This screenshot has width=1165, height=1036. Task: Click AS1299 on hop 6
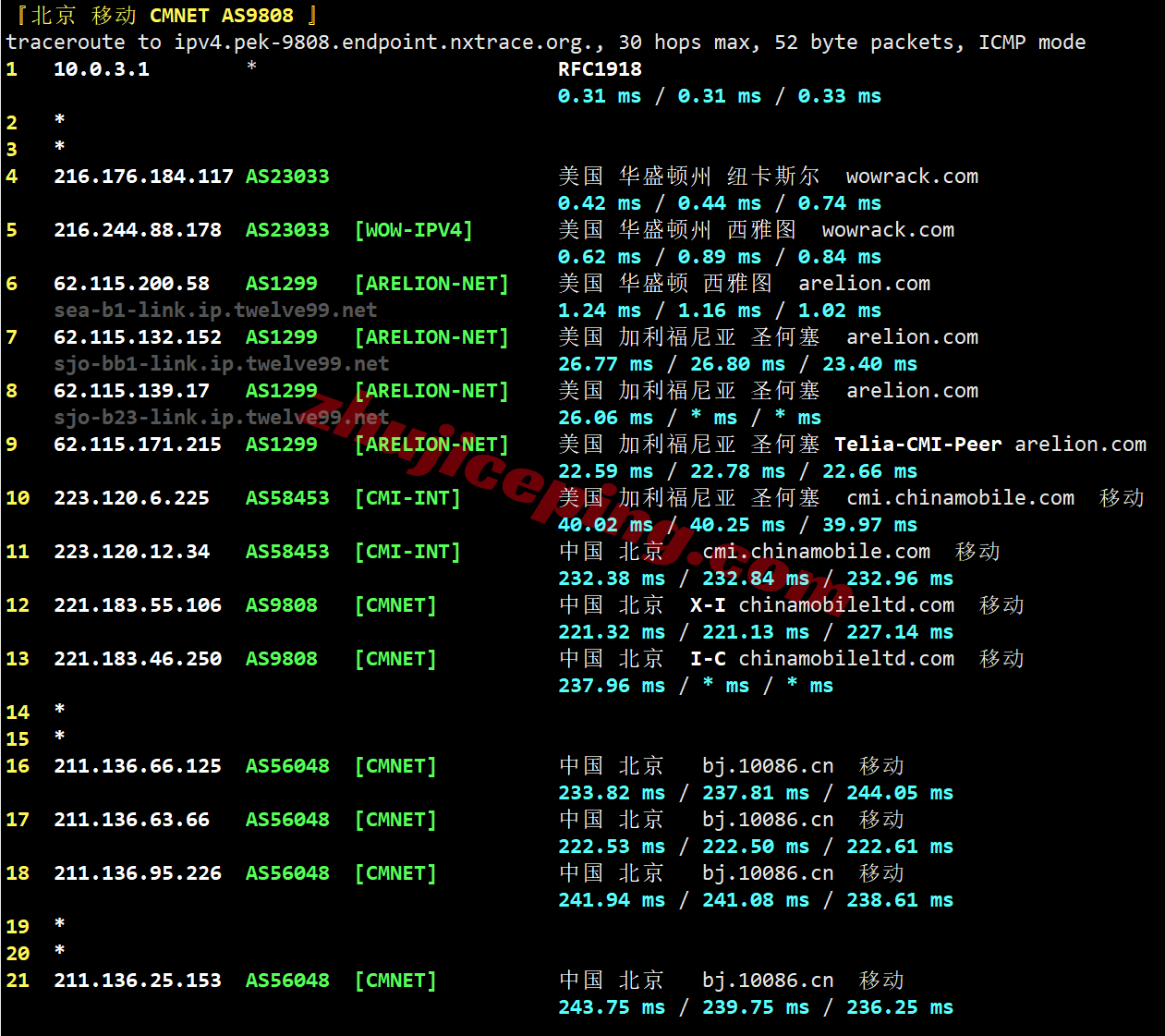tap(282, 284)
